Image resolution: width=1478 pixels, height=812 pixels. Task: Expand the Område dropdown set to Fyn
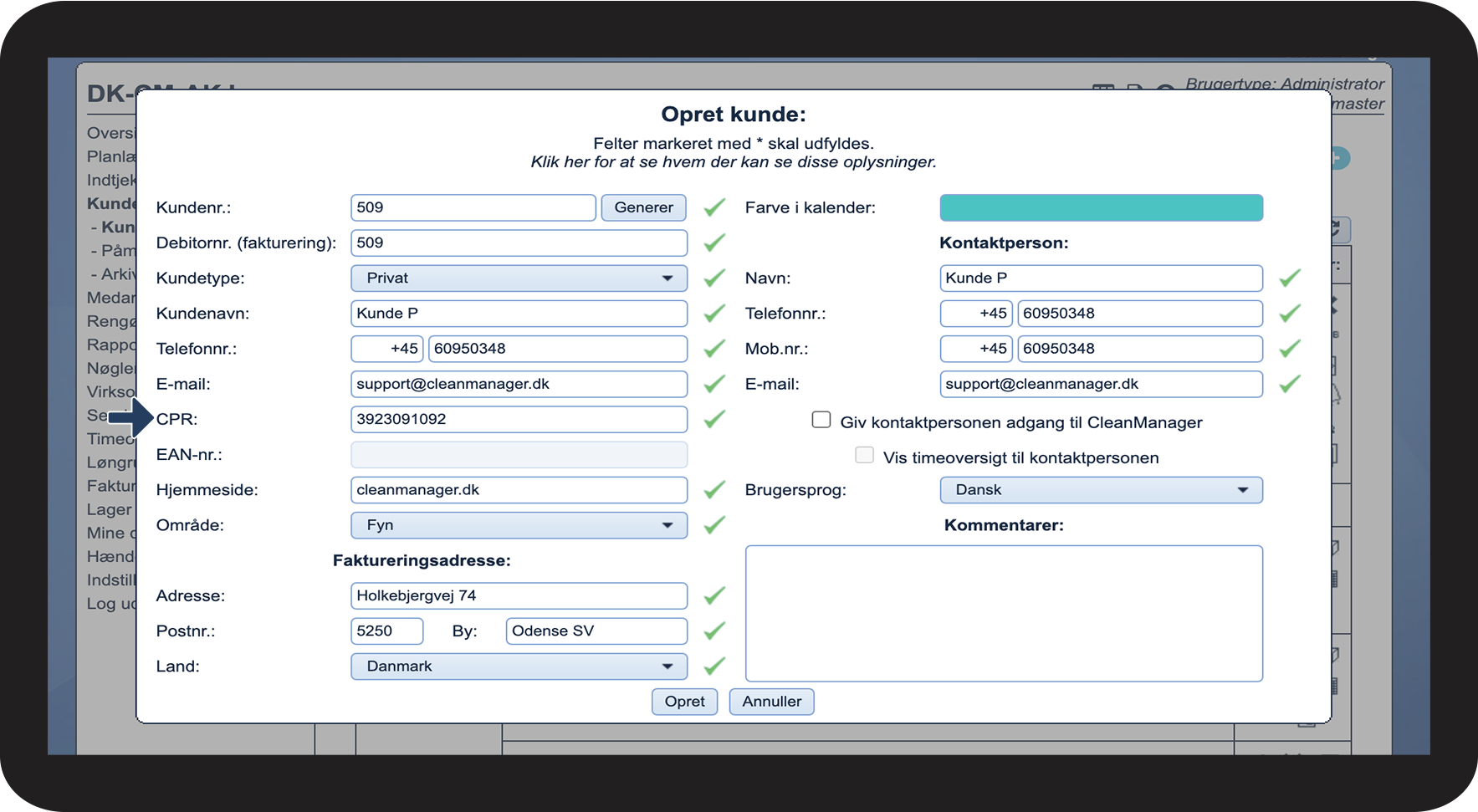tap(519, 525)
